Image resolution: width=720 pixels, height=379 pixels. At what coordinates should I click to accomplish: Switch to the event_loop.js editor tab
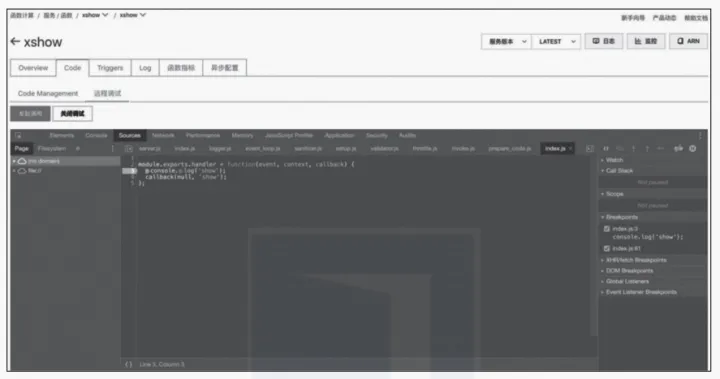(x=263, y=148)
